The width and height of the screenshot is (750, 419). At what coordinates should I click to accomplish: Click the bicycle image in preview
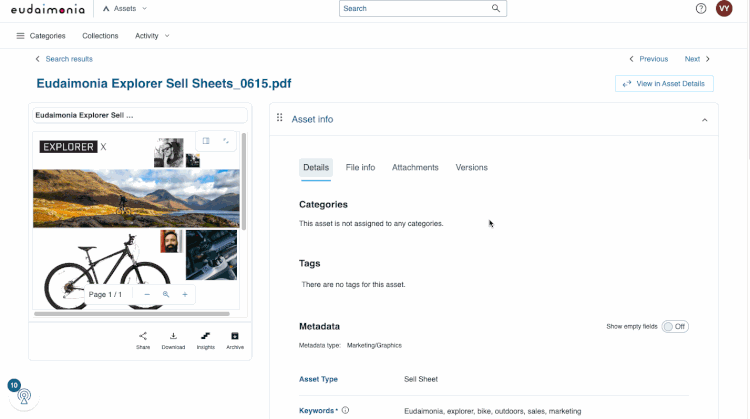tap(107, 273)
